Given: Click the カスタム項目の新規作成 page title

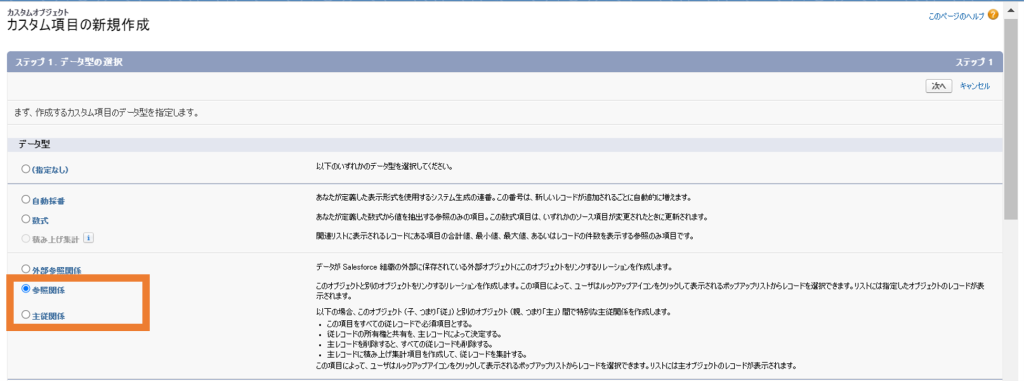Looking at the screenshot, I should click(x=78, y=26).
